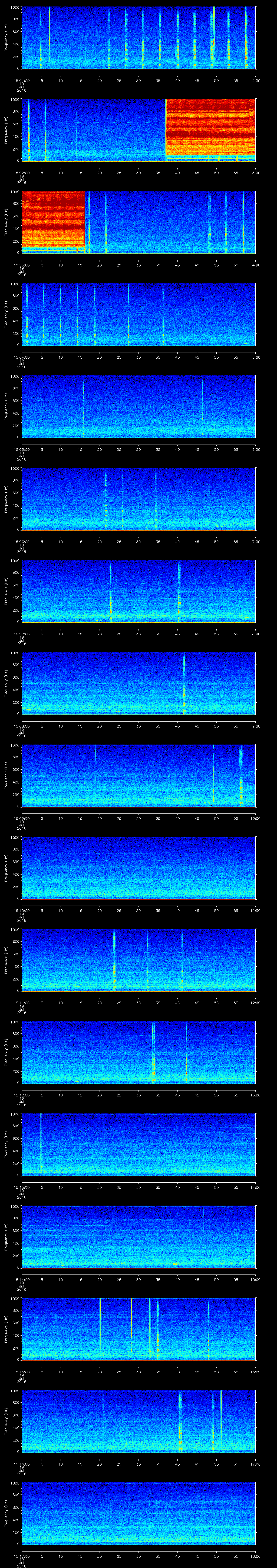
Task: Click the 12:00 end time label
Action: (255, 1003)
